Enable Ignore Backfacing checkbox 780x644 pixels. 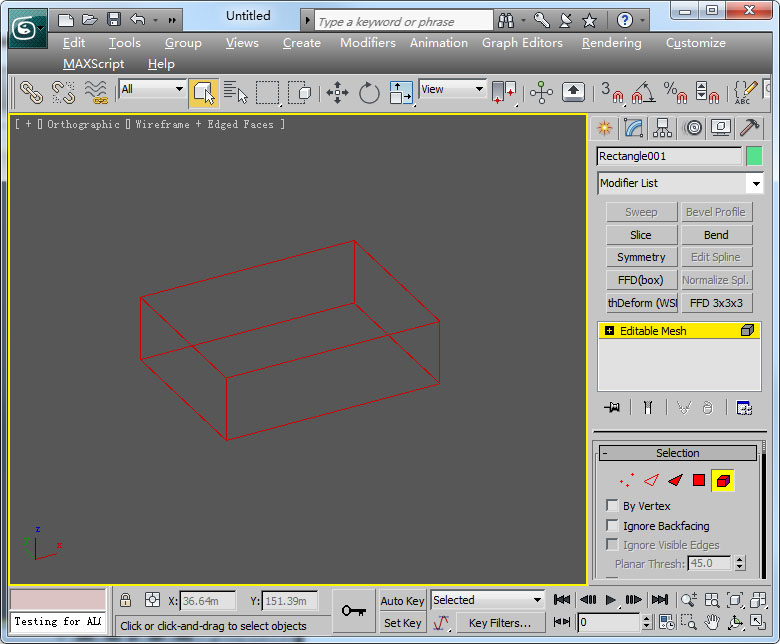(612, 526)
